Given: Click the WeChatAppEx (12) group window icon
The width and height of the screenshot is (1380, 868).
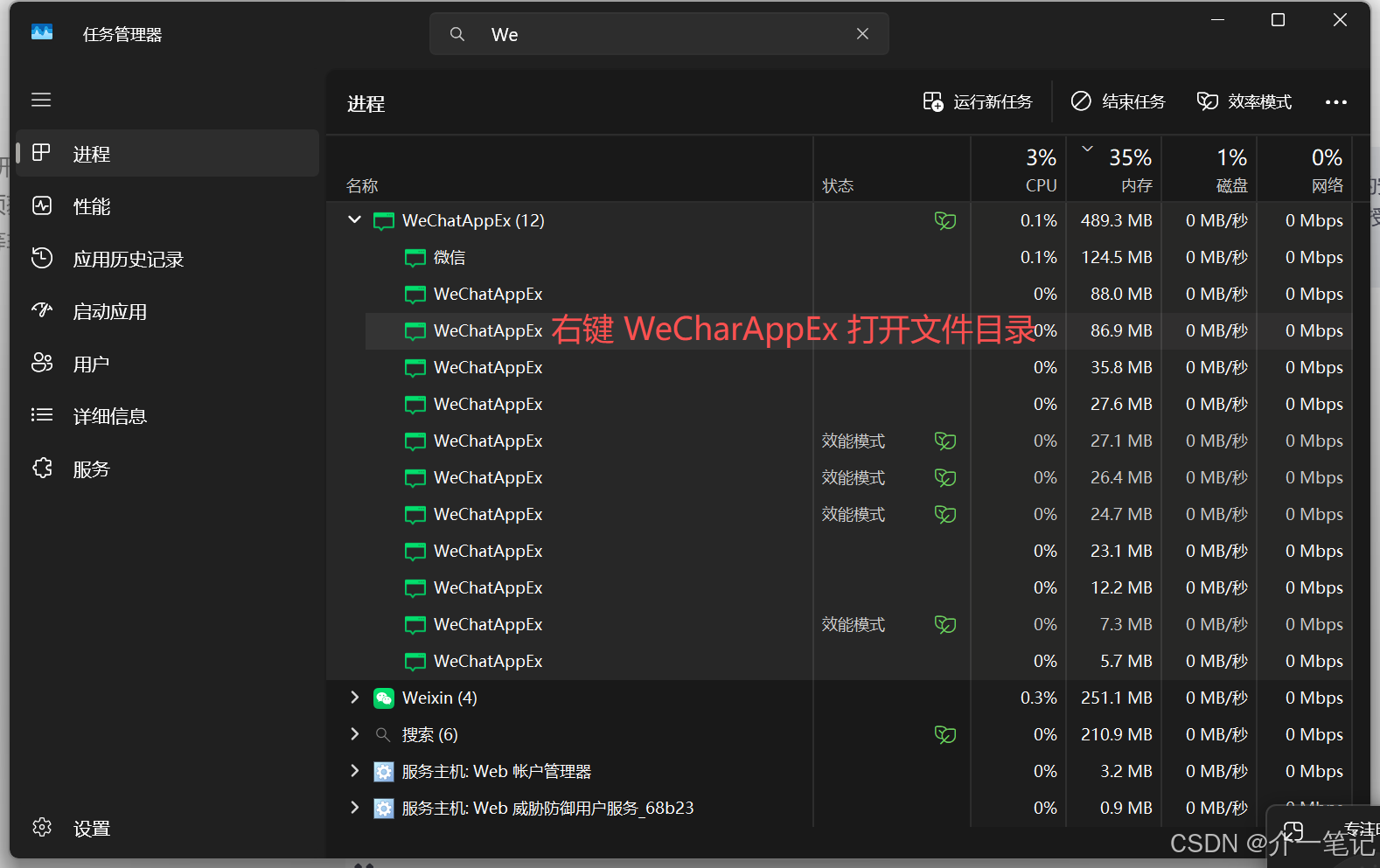Looking at the screenshot, I should pos(384,220).
